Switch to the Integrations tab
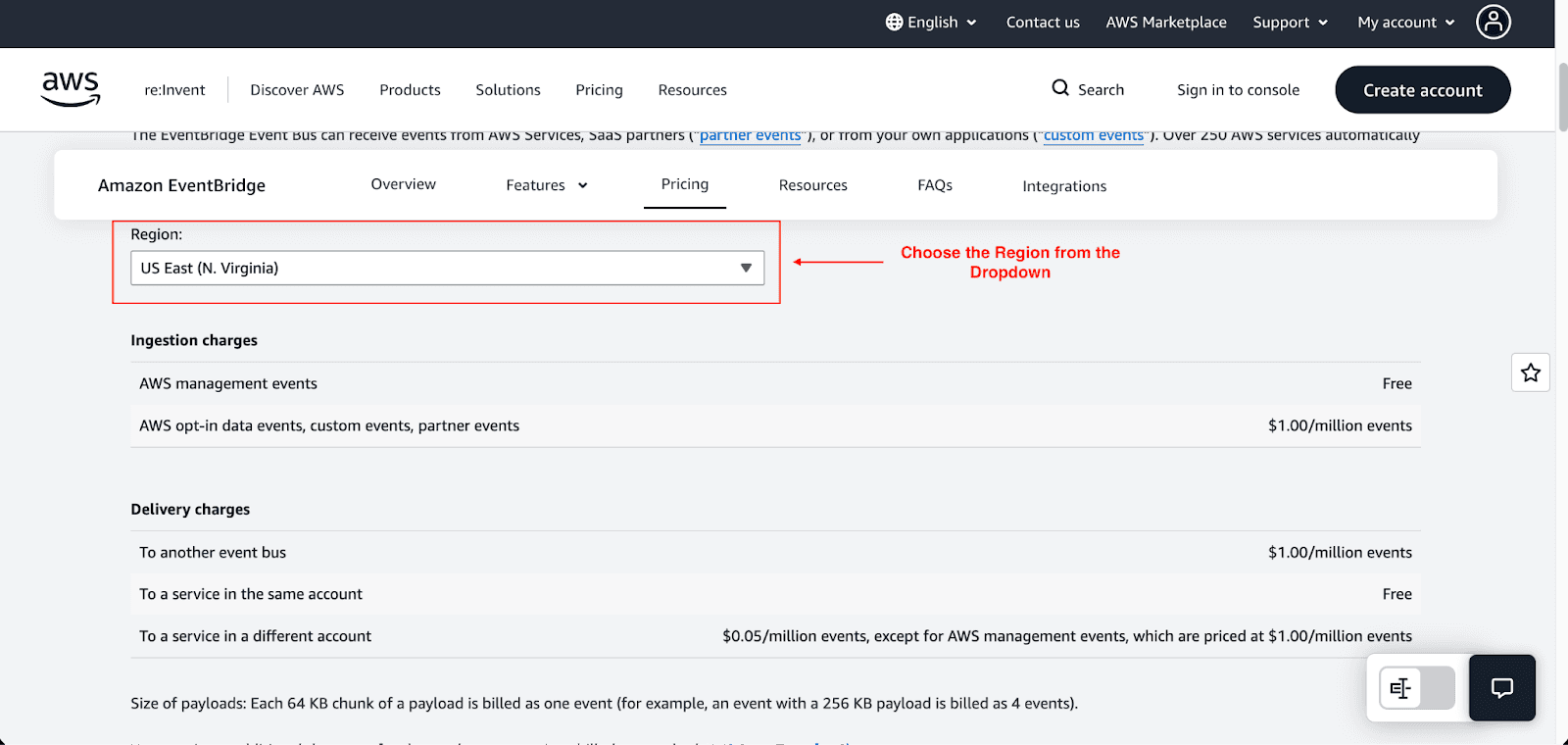Viewport: 1568px width, 745px height. coord(1064,186)
